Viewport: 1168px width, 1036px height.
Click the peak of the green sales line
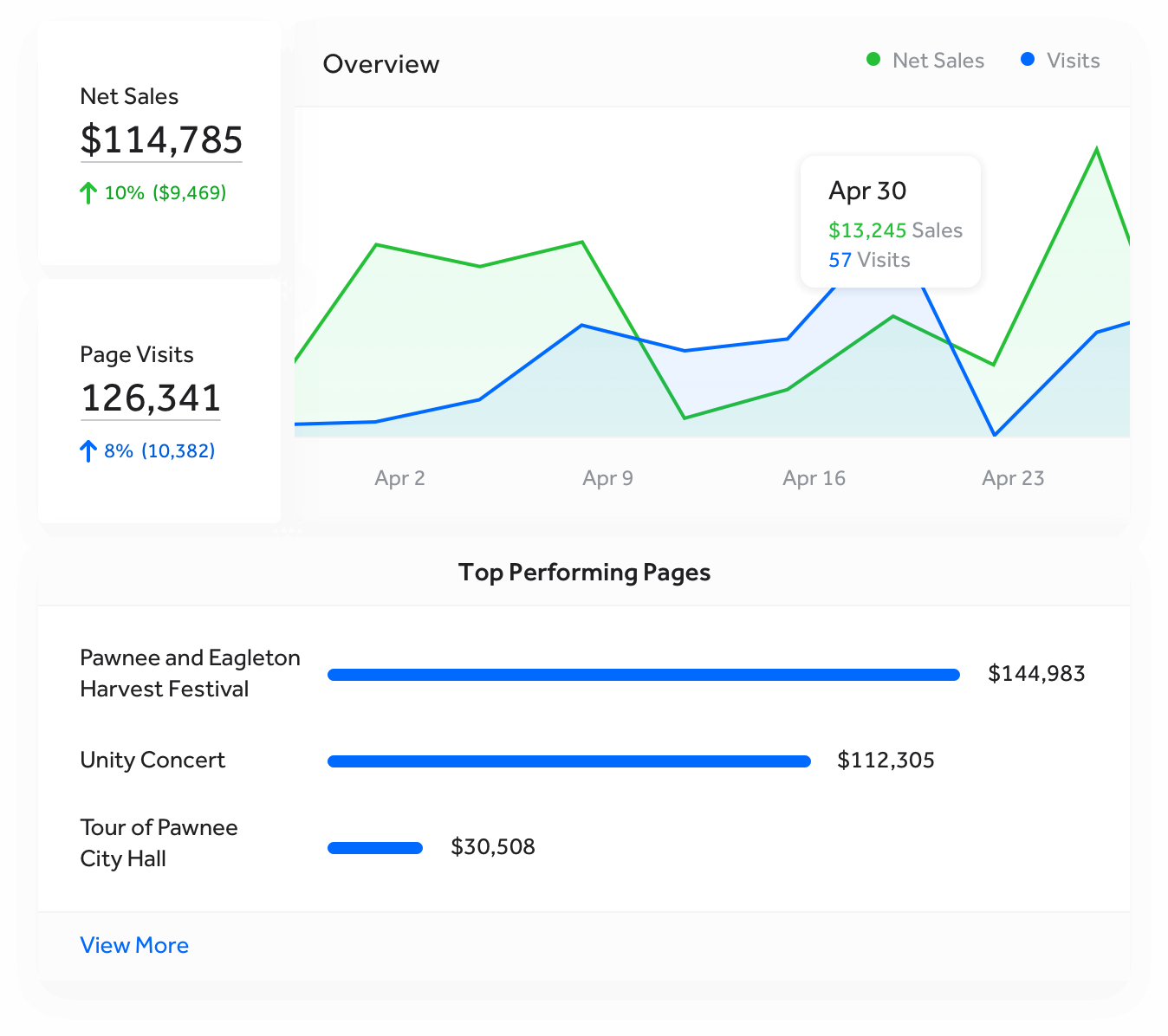pos(1096,149)
